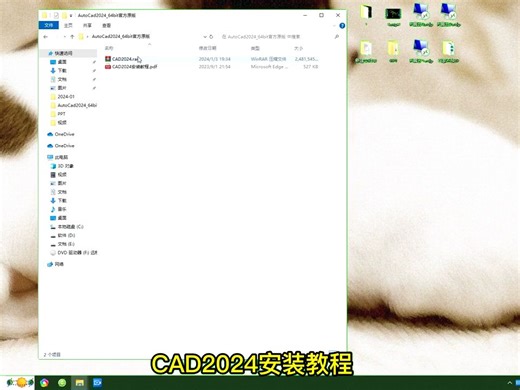This screenshot has width=520, height=390.
Task: Open the 文件 (File) menu tab
Action: click(x=49, y=25)
